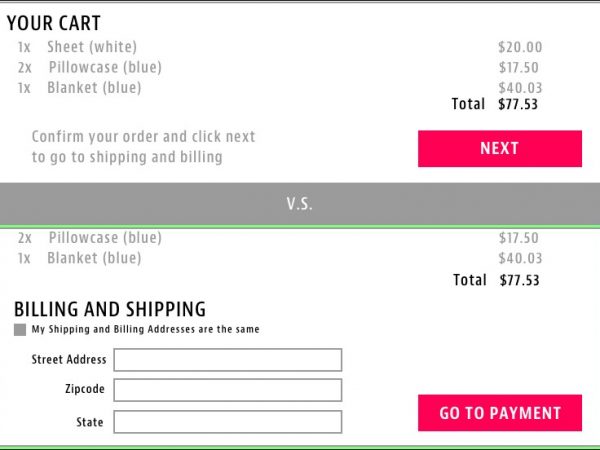Select the Sheet (white) cart item
The width and height of the screenshot is (600, 450).
pos(92,47)
